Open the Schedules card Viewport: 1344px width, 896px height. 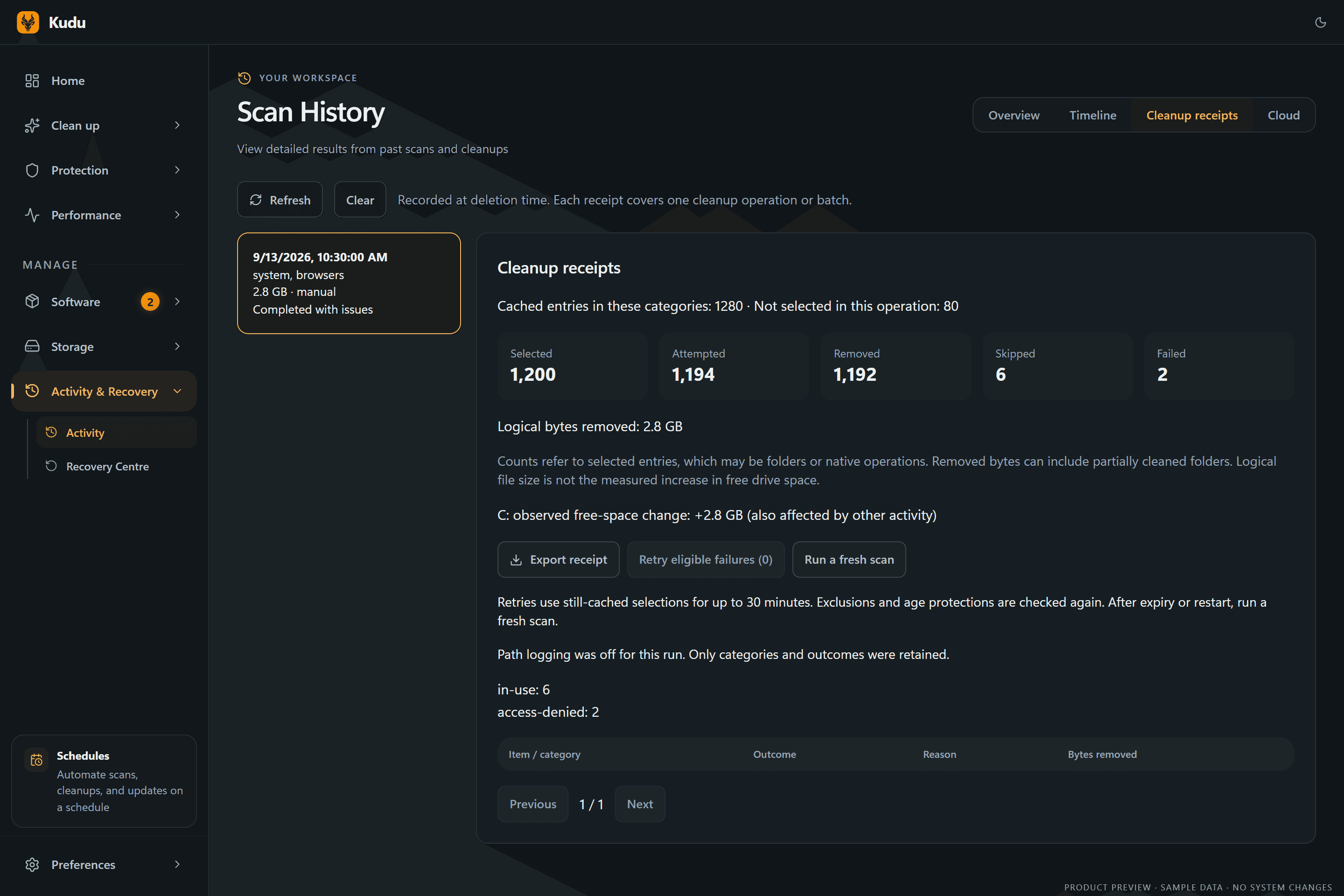tap(104, 781)
